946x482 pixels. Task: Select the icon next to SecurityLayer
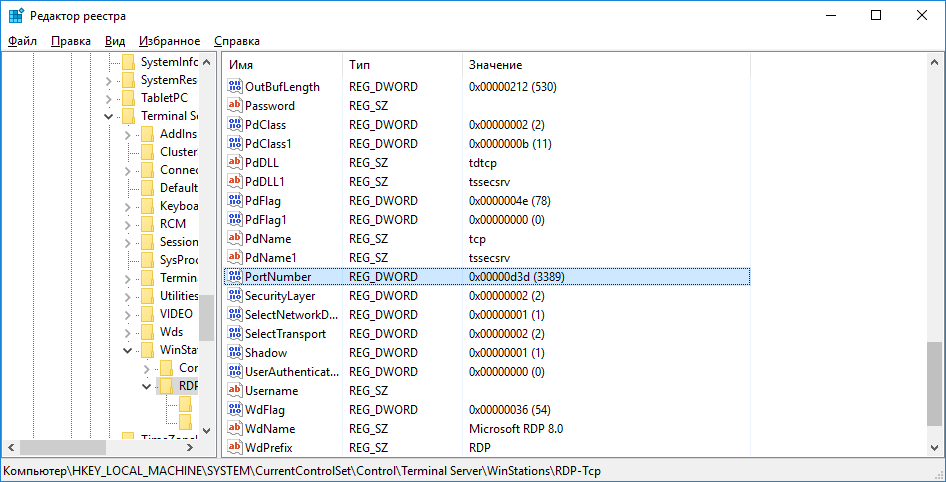pos(235,296)
